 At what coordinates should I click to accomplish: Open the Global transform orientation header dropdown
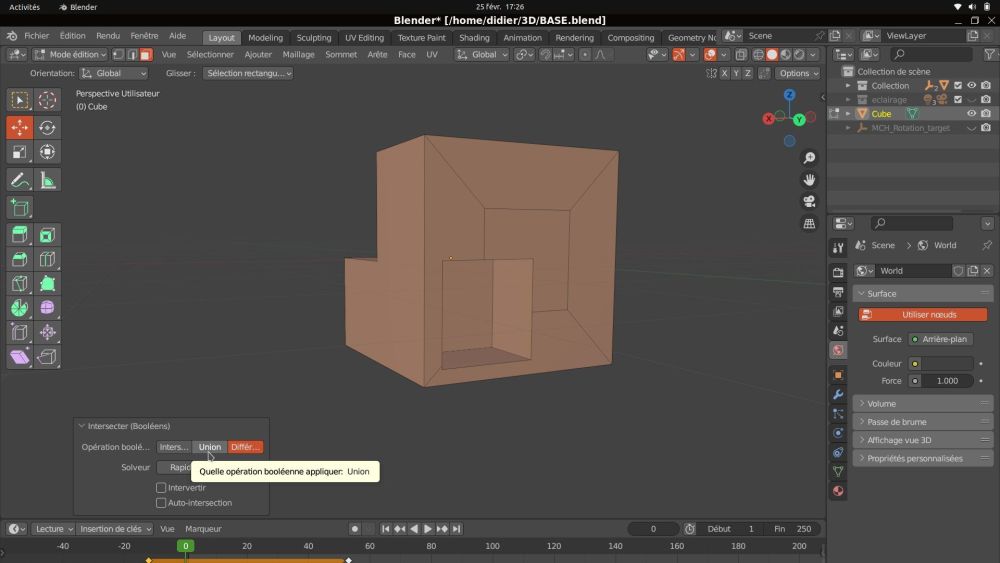coord(482,55)
